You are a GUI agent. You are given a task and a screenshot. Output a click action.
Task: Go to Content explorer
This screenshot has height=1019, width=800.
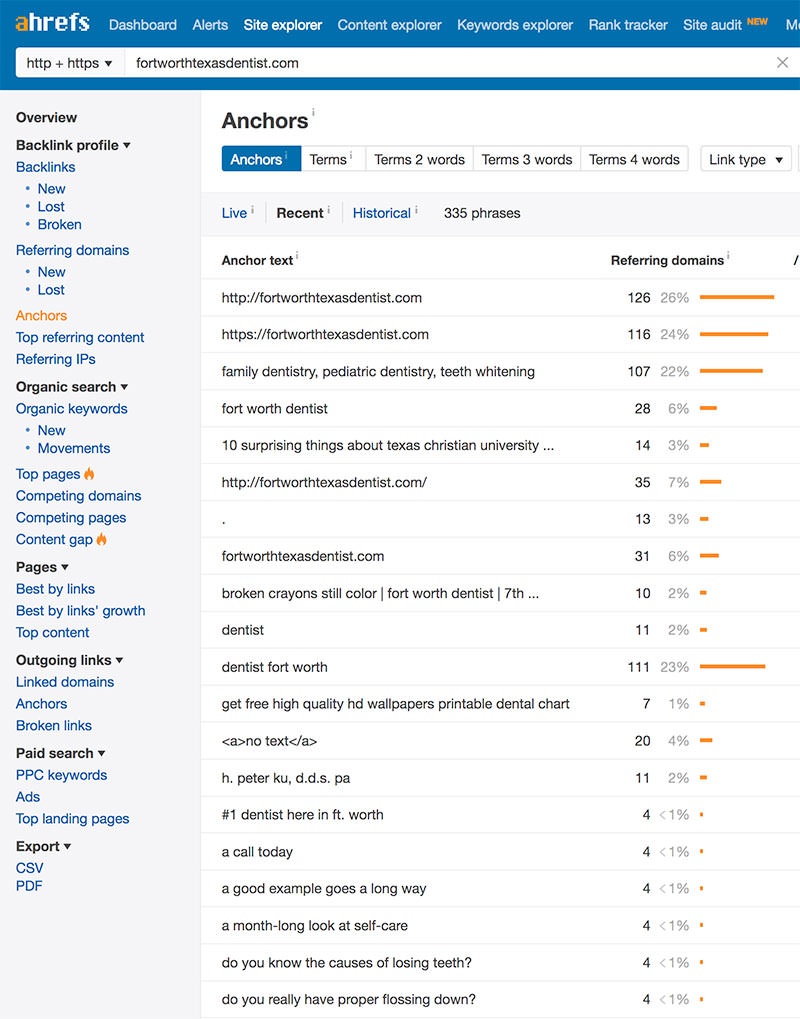[389, 25]
